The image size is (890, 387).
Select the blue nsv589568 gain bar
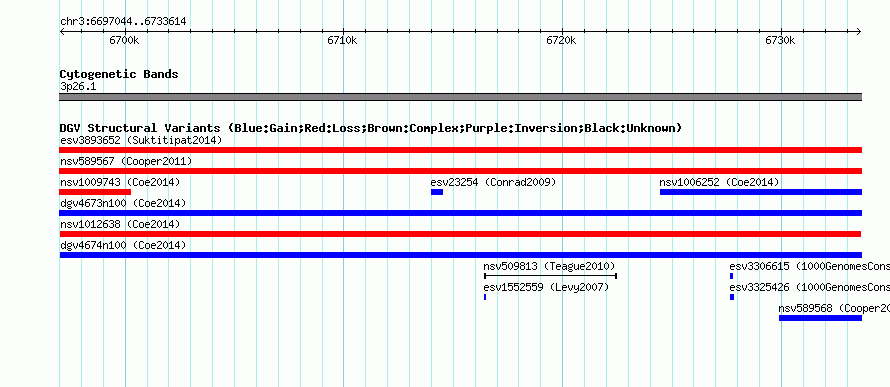[820, 318]
